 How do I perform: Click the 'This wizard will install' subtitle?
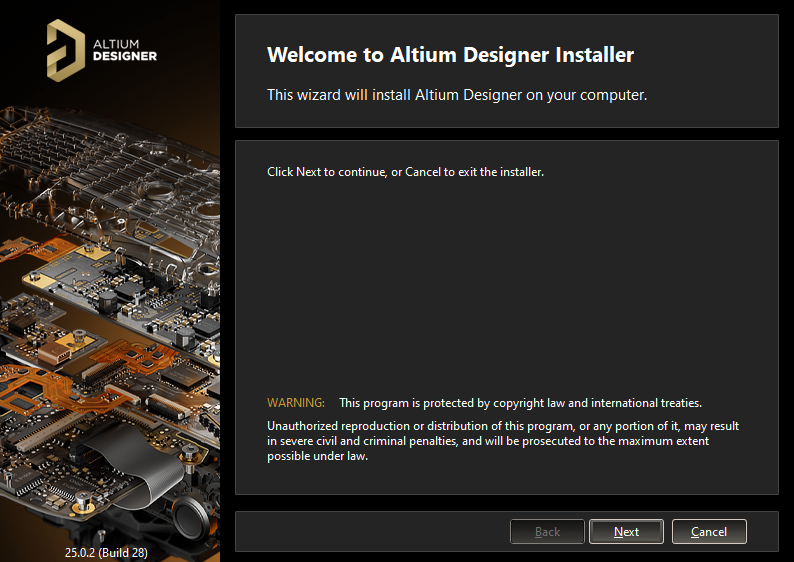pos(457,96)
